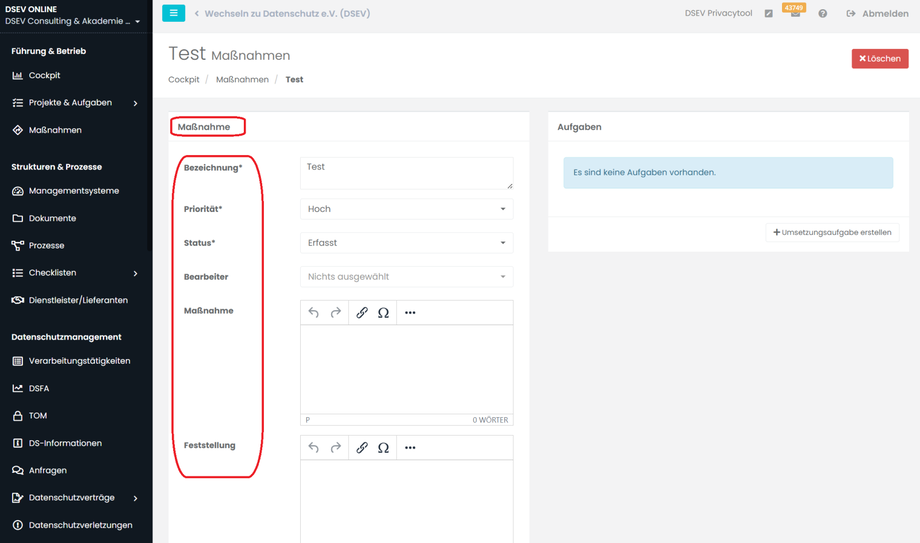
Task: Open the tasks checkmark icon in header
Action: 768,14
